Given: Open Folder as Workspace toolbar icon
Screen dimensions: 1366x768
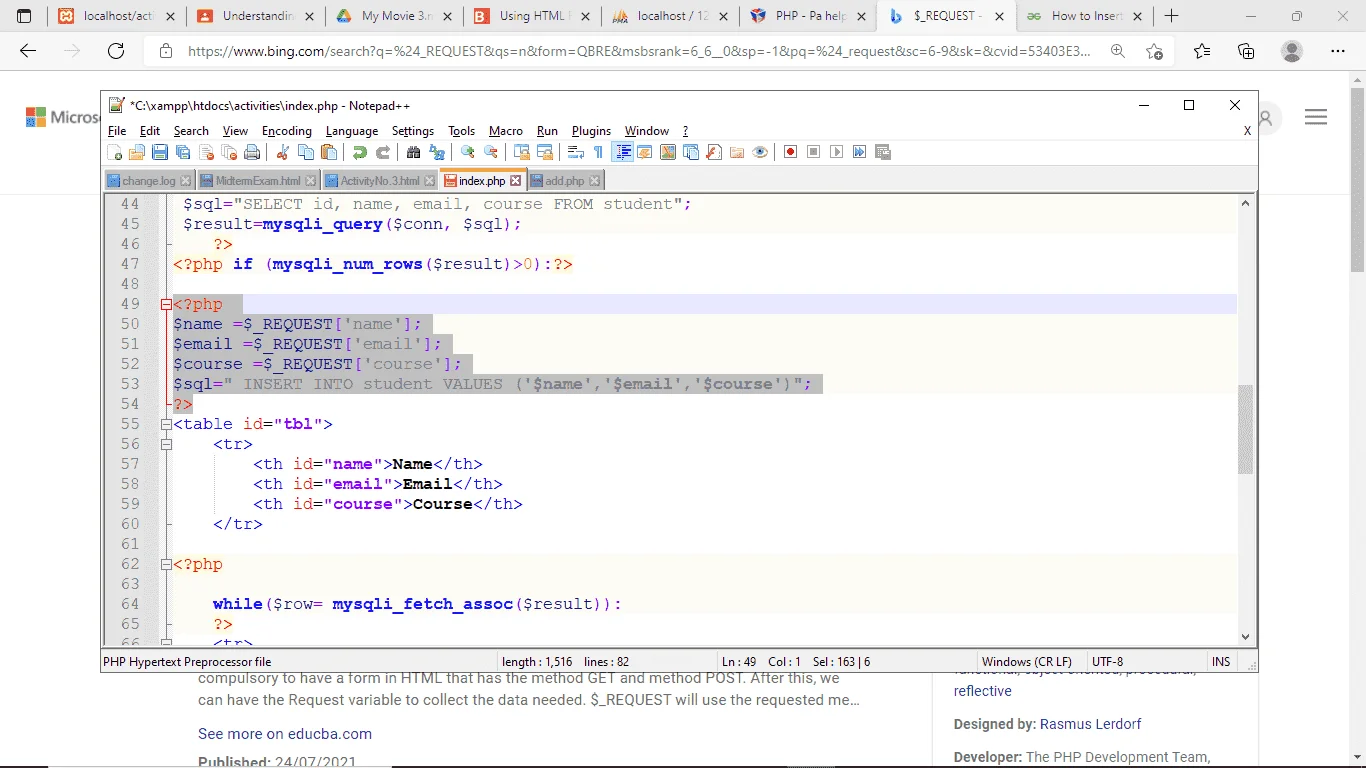Looking at the screenshot, I should [x=737, y=152].
